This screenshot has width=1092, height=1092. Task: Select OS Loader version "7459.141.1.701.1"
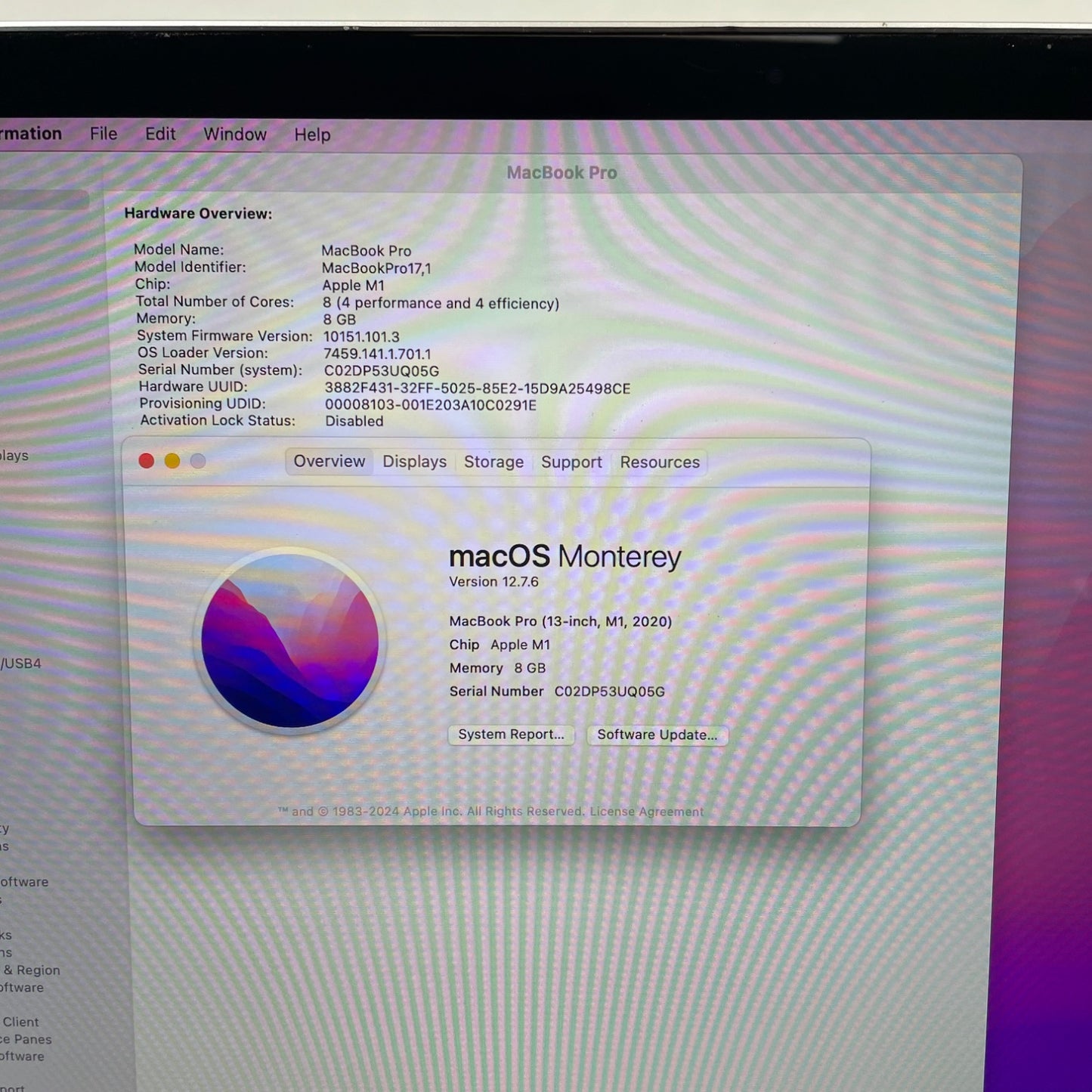point(377,354)
